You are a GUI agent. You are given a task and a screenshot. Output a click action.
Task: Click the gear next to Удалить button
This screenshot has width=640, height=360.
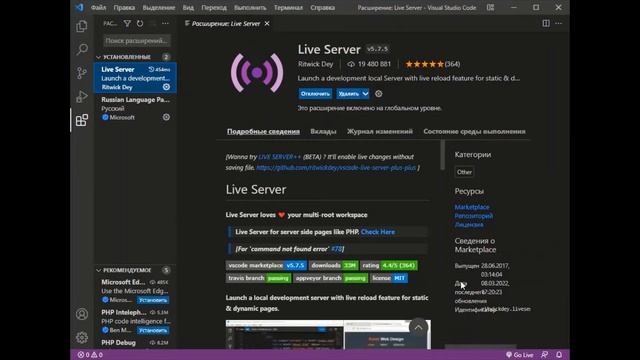379,94
